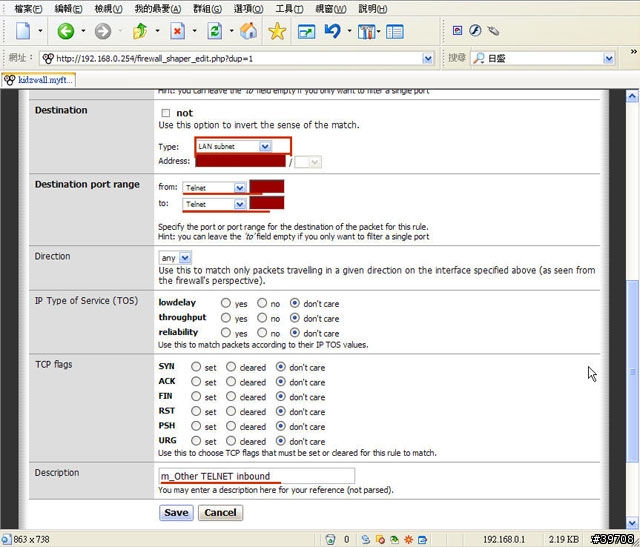Image resolution: width=640 pixels, height=547 pixels.
Task: Open the 檢視(V) view menu
Action: [x=108, y=9]
